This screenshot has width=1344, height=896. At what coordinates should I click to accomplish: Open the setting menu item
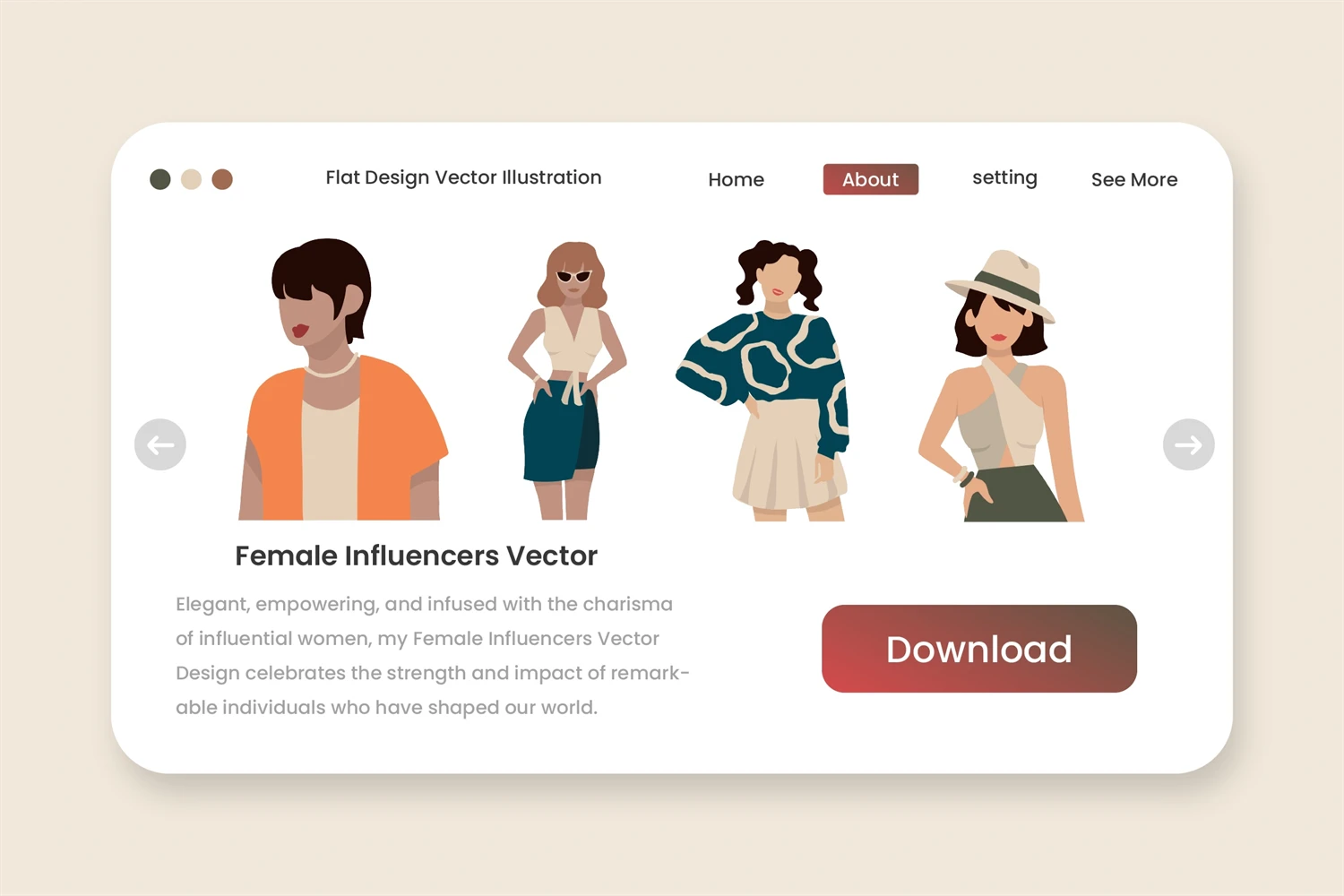click(1004, 178)
